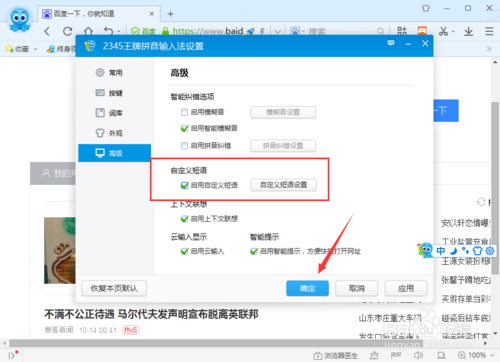The height and width of the screenshot is (362, 500).
Task: Open the 100% zoom level dropdown
Action: point(477,355)
